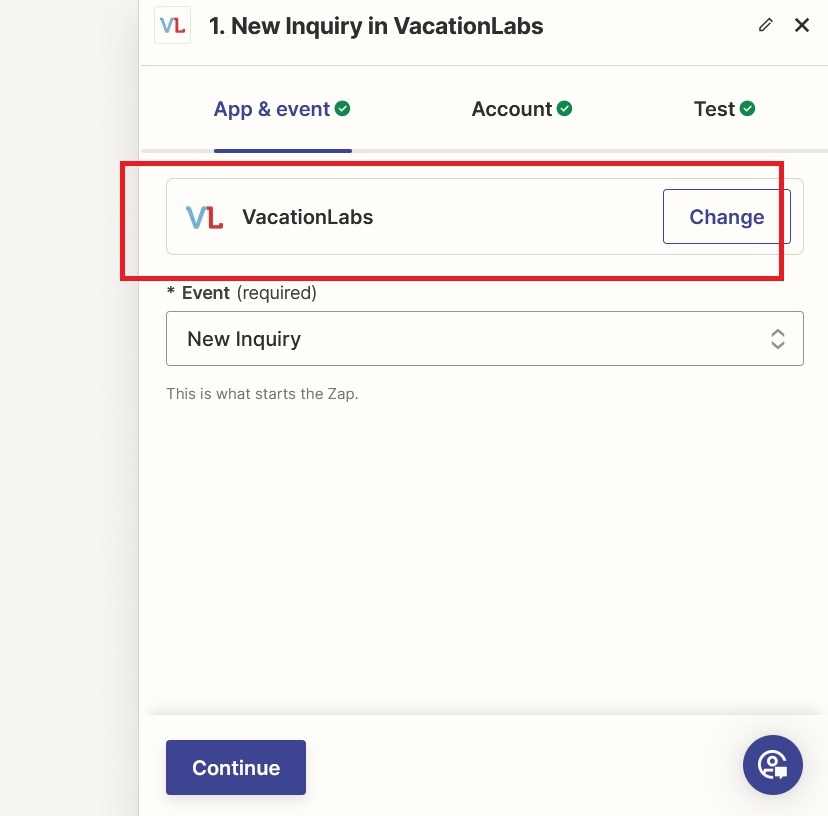Click the empty canvas area left of the panel
Image resolution: width=828 pixels, height=816 pixels.
click(68, 400)
